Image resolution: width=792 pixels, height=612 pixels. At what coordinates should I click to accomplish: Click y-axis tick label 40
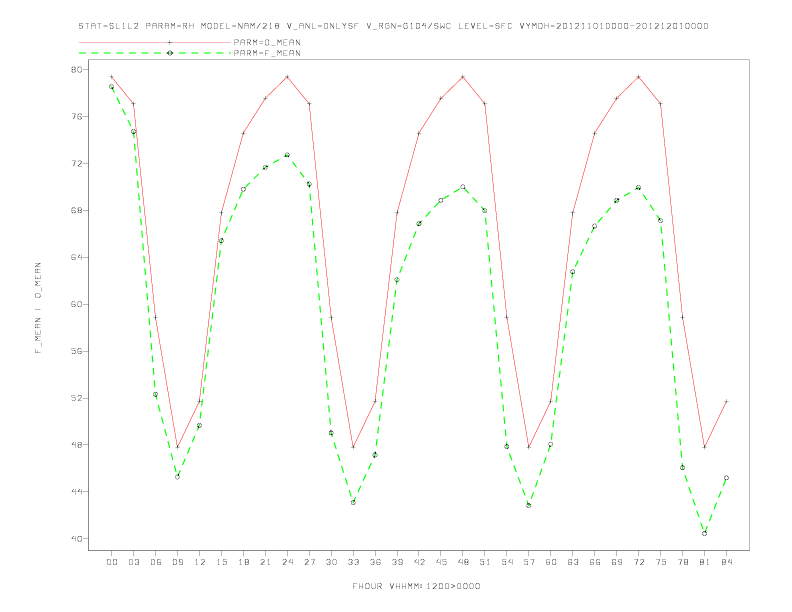click(76, 539)
